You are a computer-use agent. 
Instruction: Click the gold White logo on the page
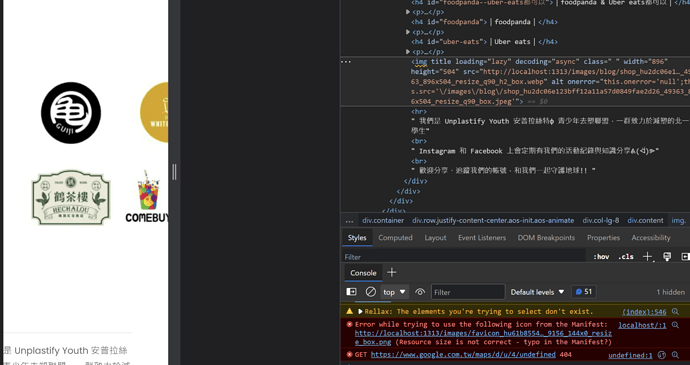pos(154,112)
